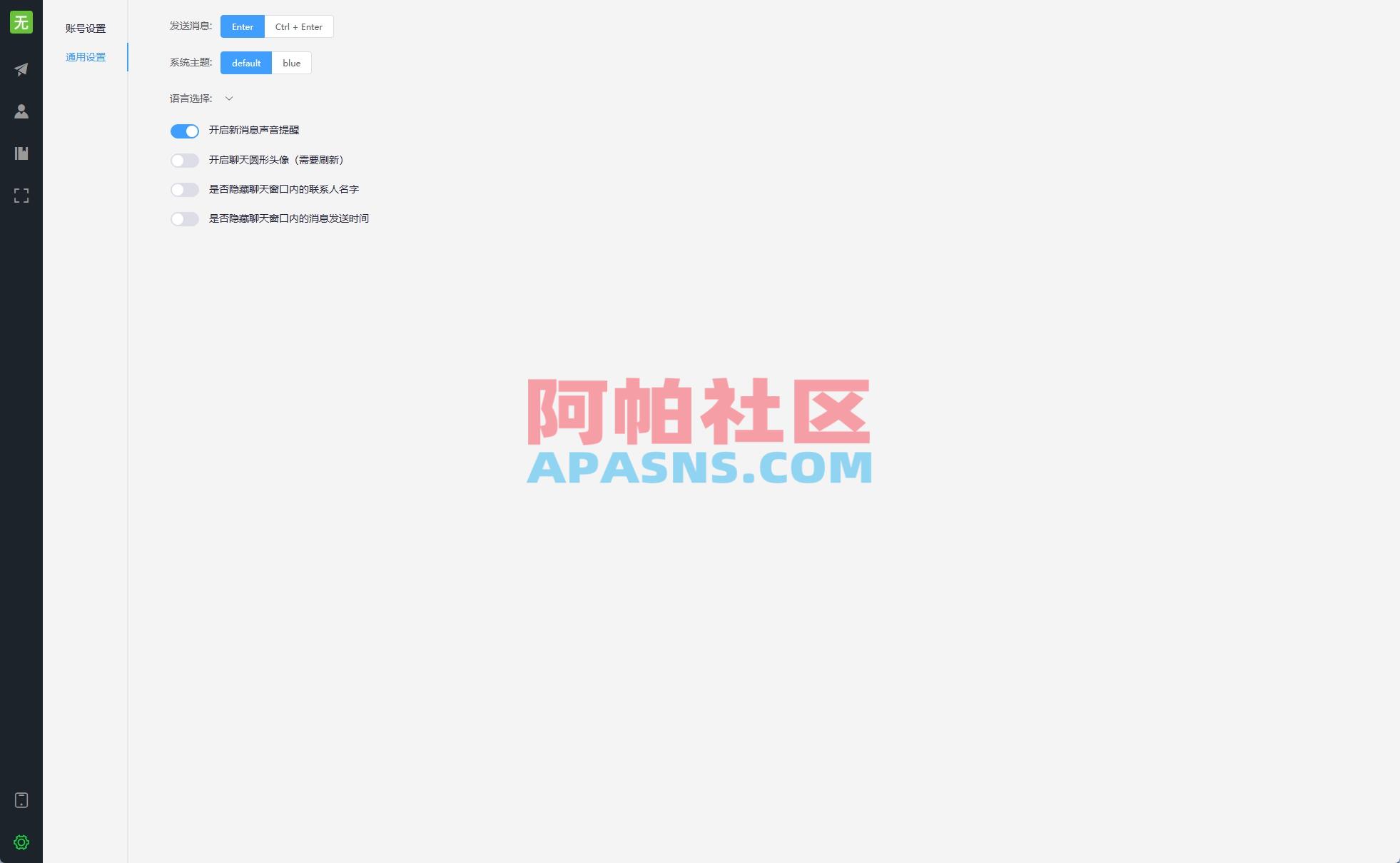Open the chat messages panel via paper plane icon

point(21,69)
